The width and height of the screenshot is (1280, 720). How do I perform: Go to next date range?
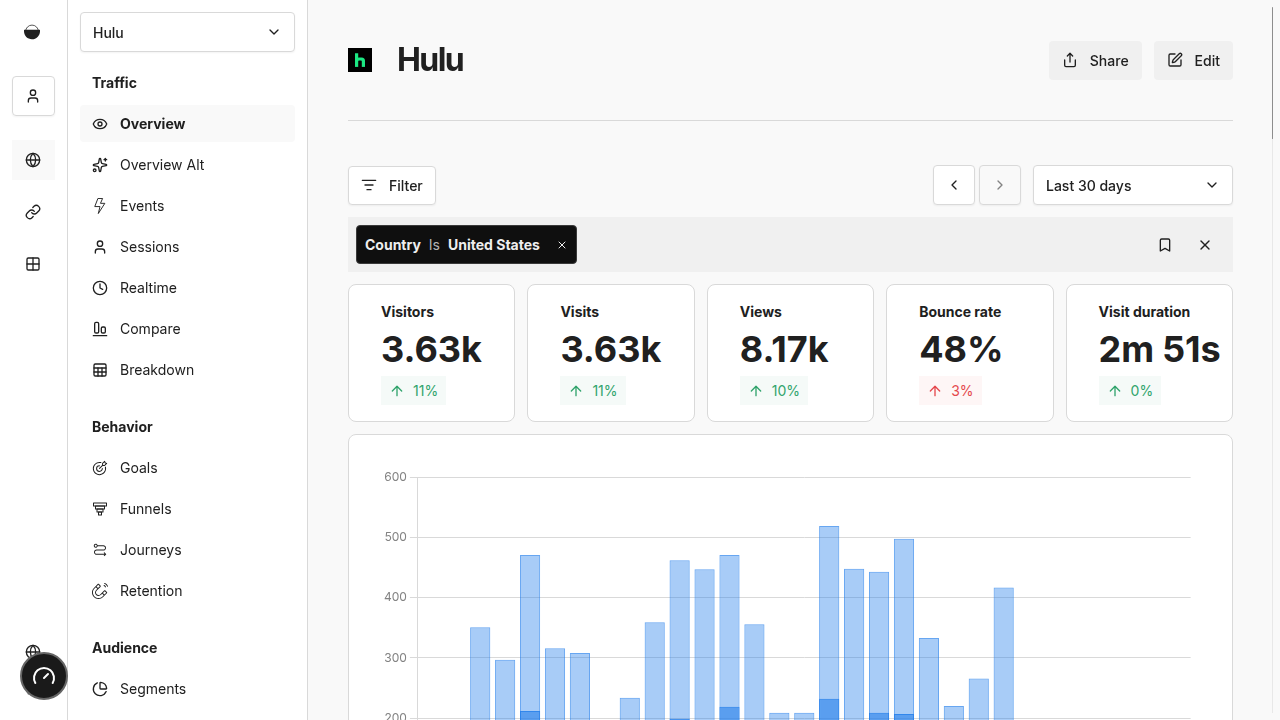[1000, 185]
